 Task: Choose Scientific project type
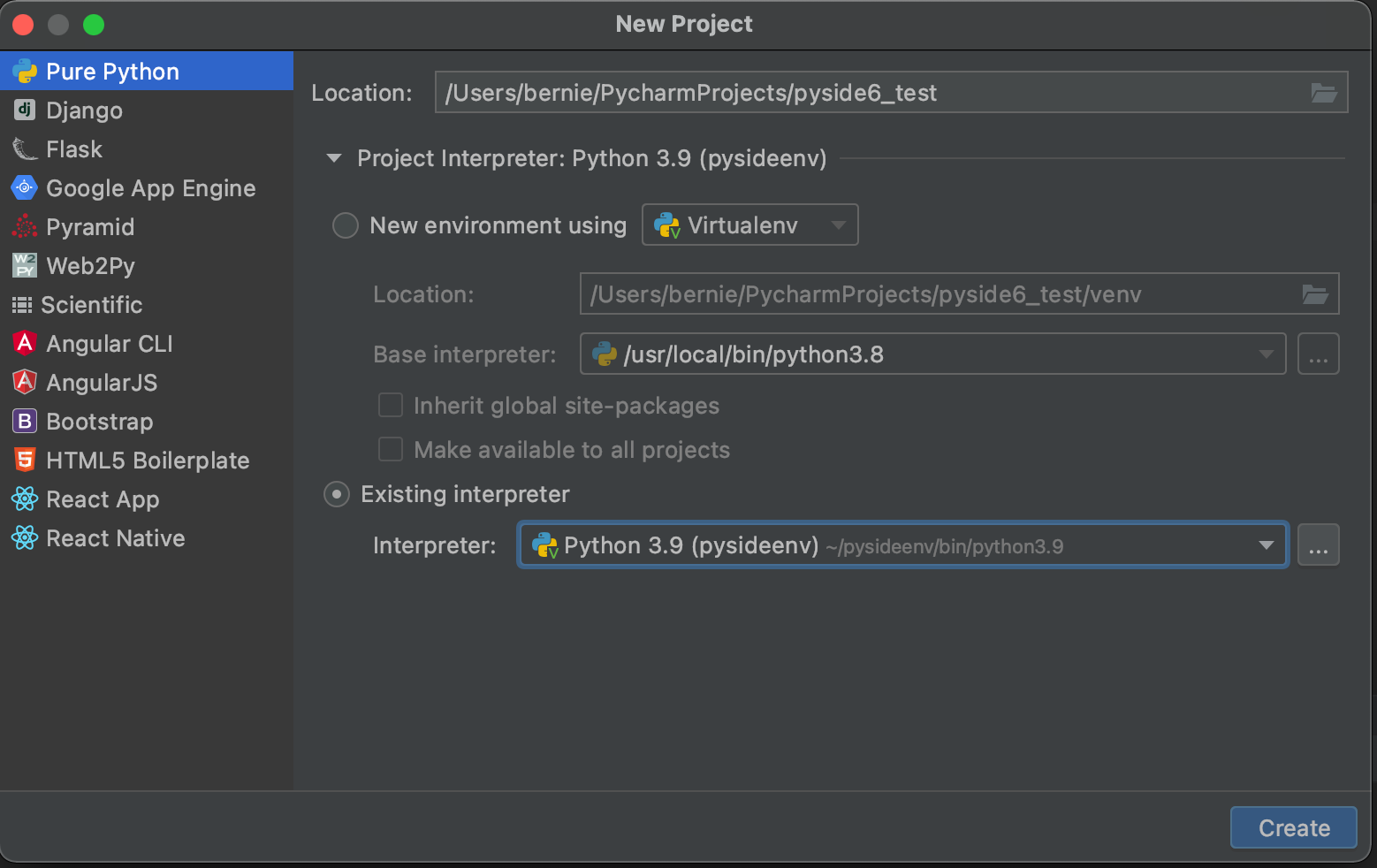point(91,305)
